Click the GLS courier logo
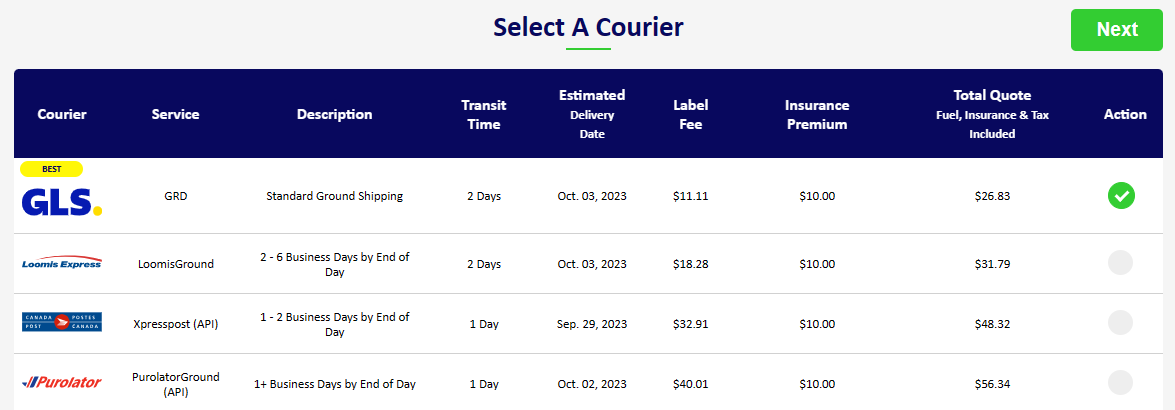This screenshot has height=410, width=1175. 62,202
